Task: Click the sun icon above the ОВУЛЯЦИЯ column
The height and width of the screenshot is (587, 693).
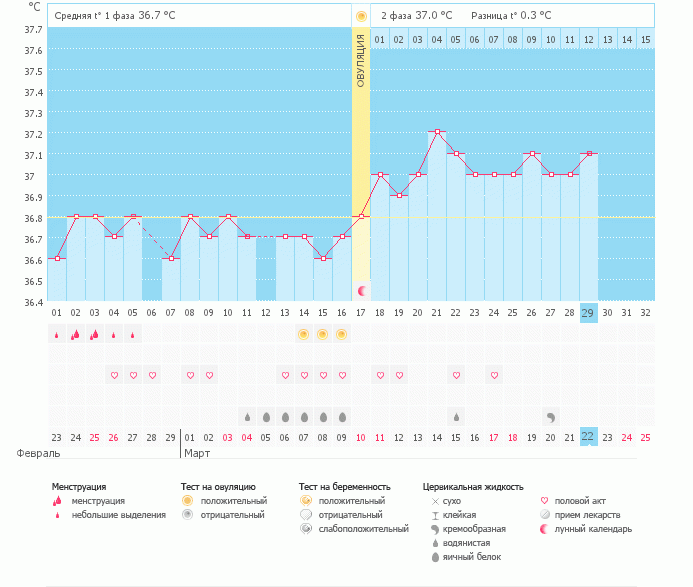Action: [x=361, y=16]
